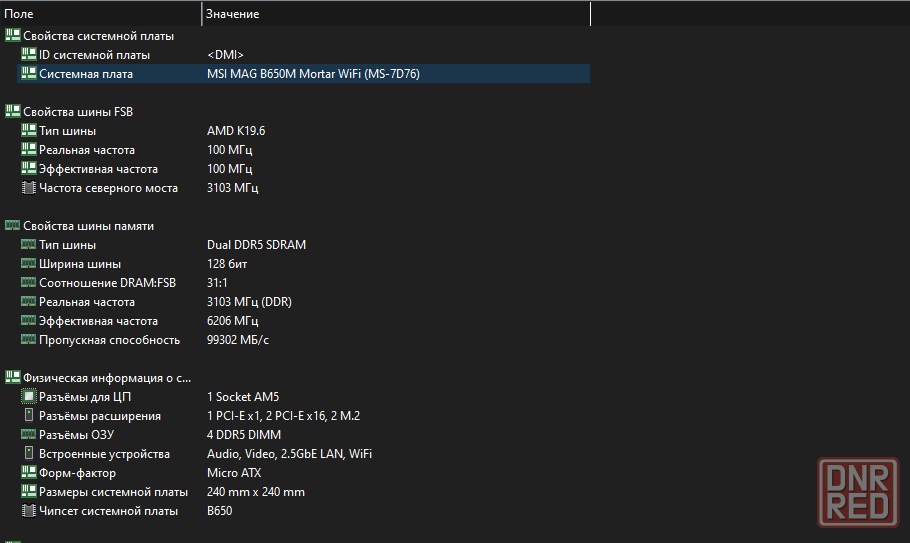This screenshot has width=910, height=543.
Task: Select the 'Соотношение DRAM:FSB' row
Action: tap(107, 283)
